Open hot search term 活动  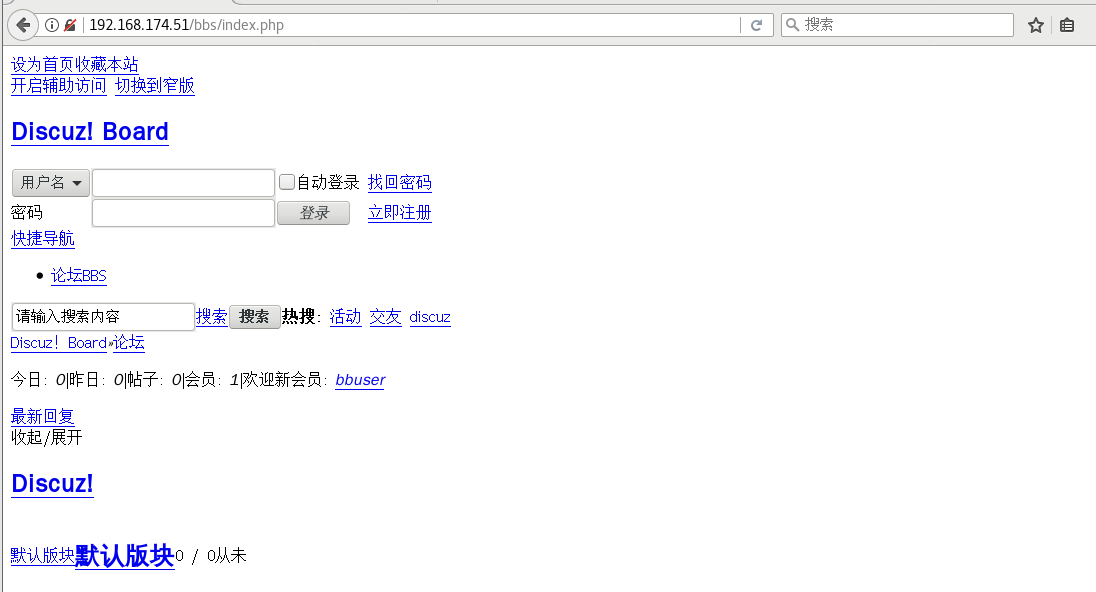pyautogui.click(x=345, y=317)
